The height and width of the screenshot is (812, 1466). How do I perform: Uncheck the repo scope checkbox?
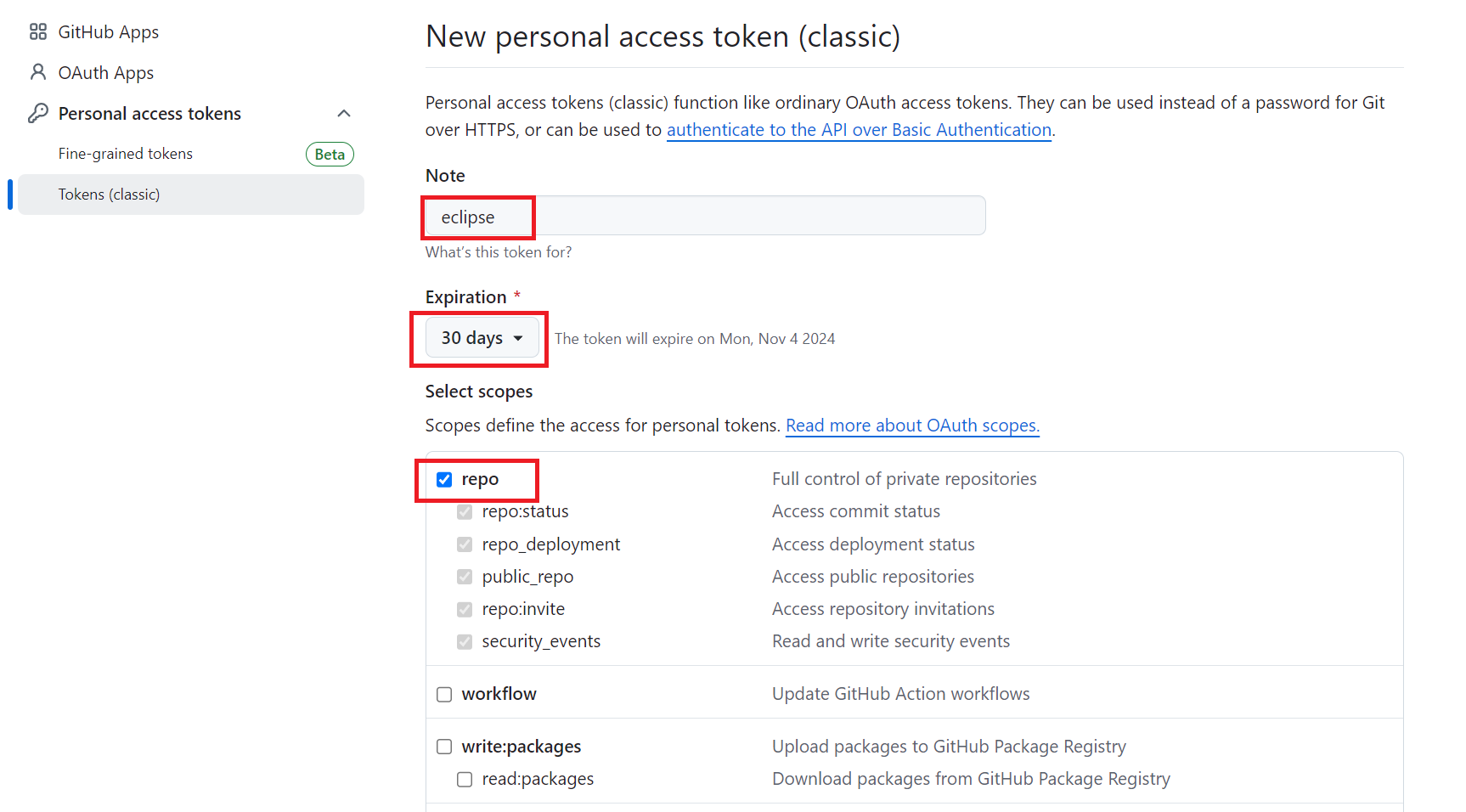pos(444,480)
